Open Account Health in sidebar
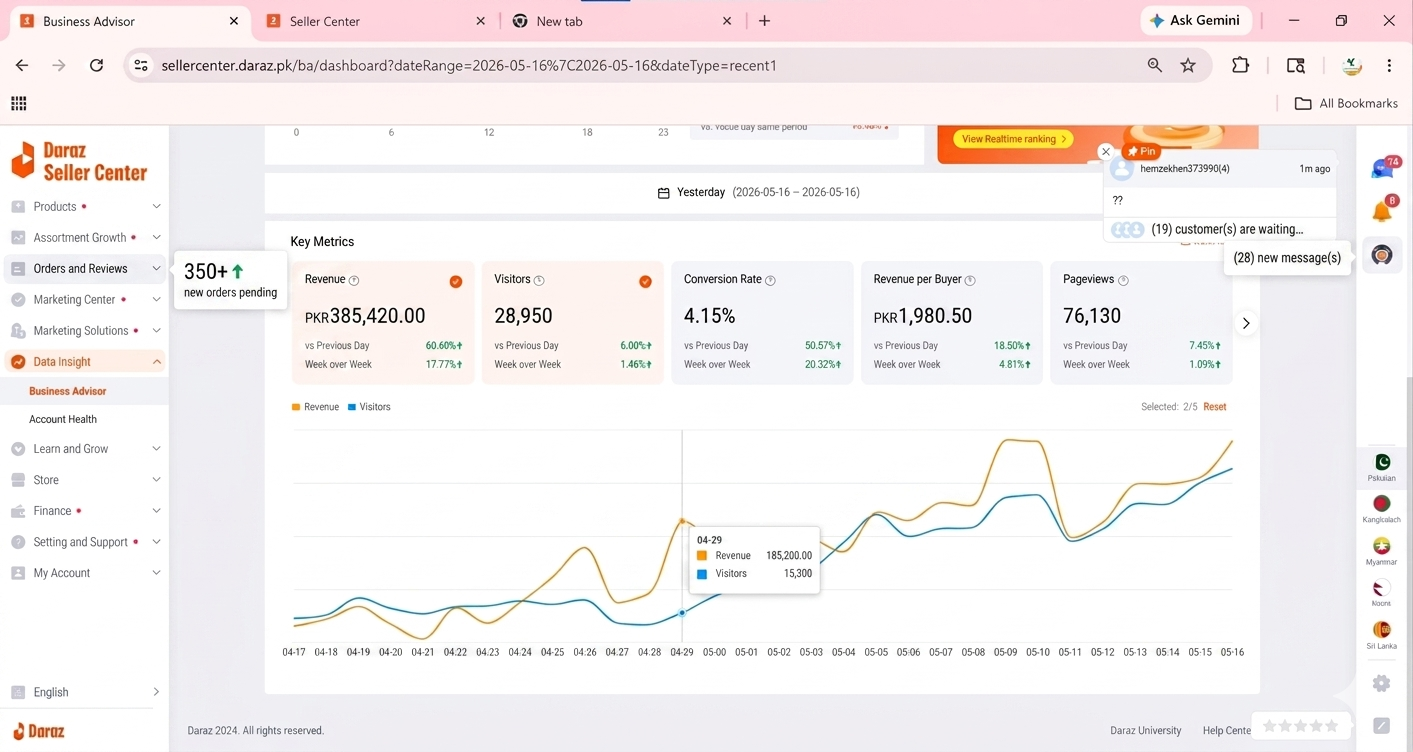Viewport: 1413px width, 752px height. pyautogui.click(x=63, y=419)
